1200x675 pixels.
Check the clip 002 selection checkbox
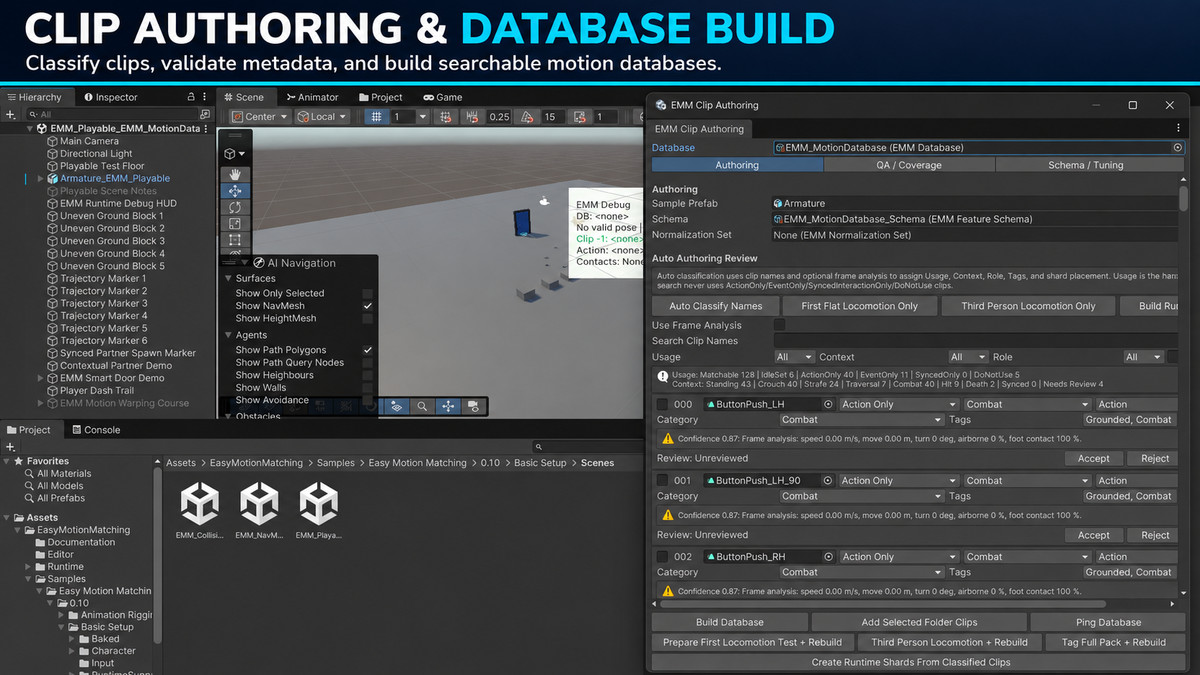[662, 557]
